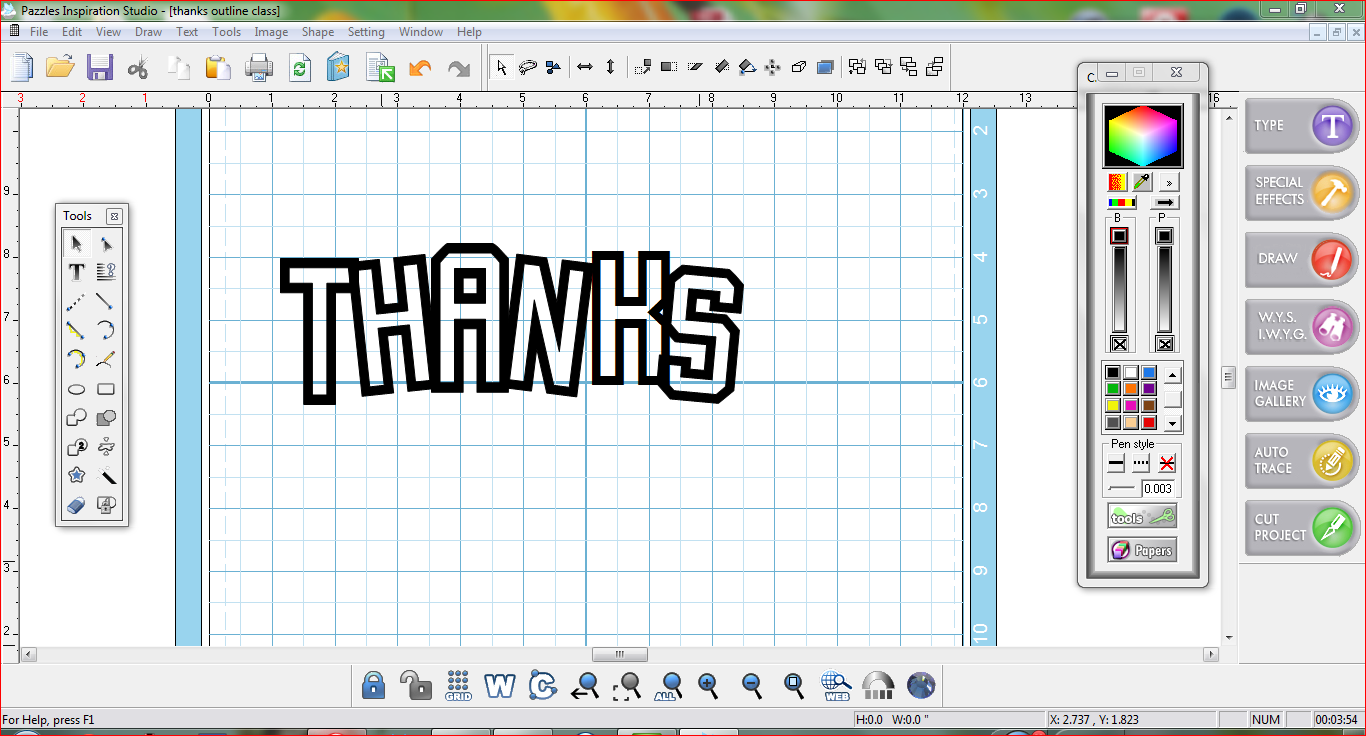Viewport: 1366px width, 736px height.
Task: Click the flip horizontal arrows icon
Action: (x=585, y=67)
